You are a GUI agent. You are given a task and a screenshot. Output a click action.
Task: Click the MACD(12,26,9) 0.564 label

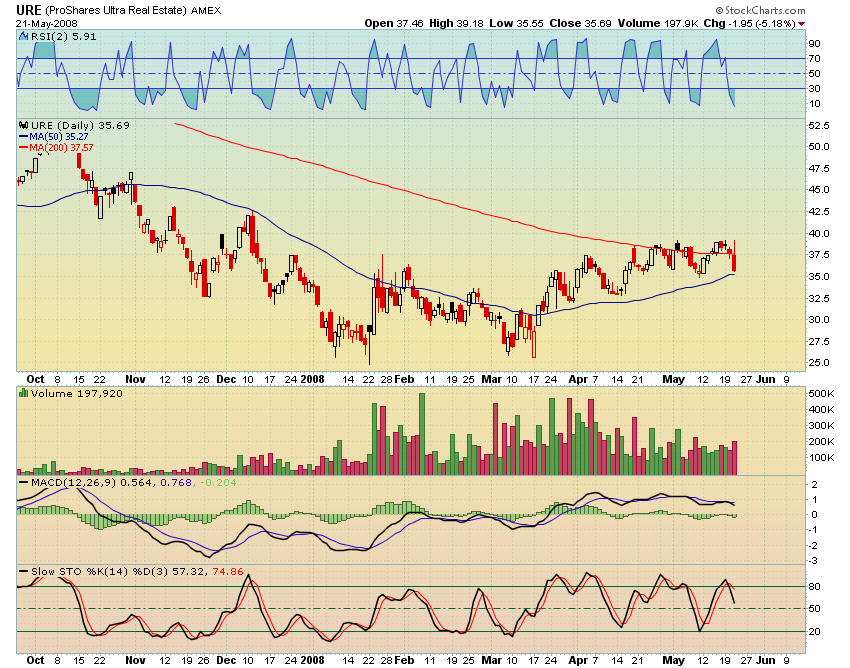(x=92, y=482)
